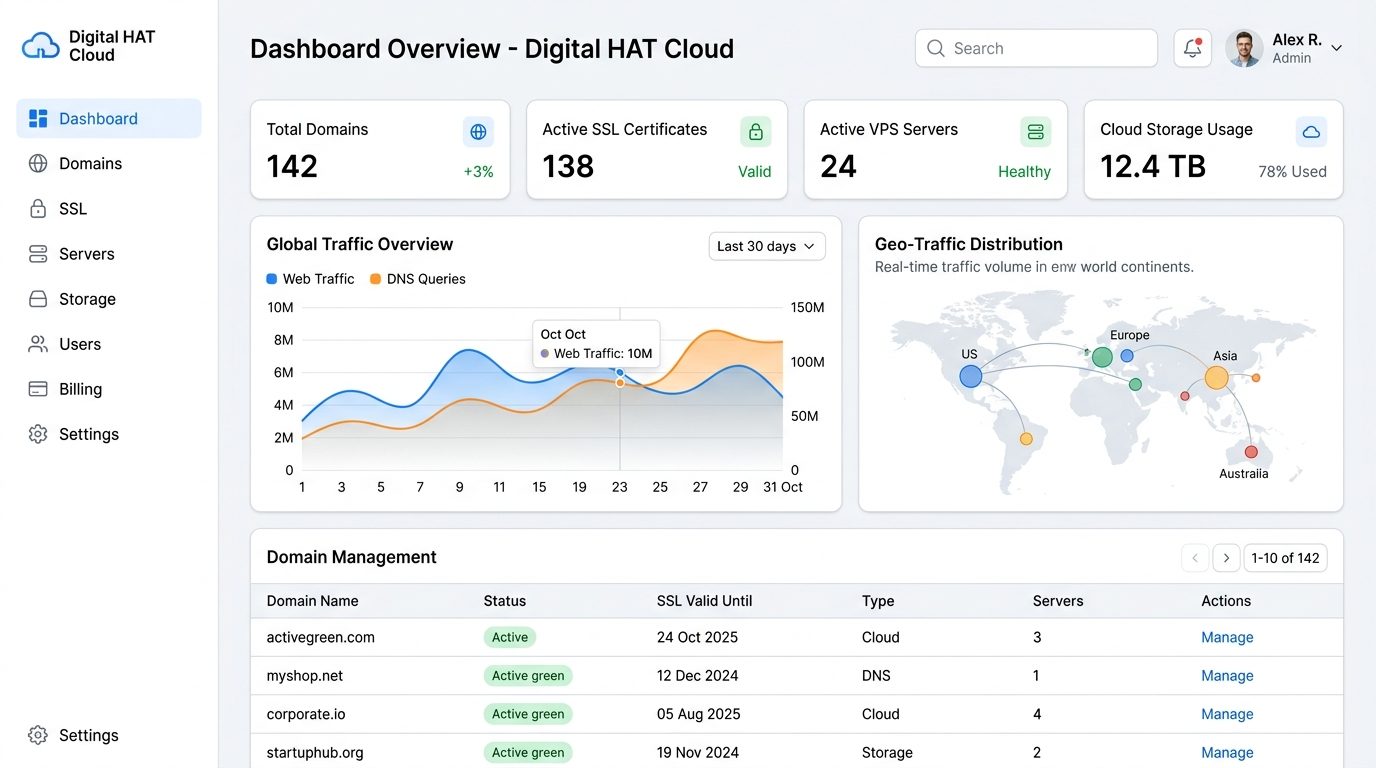Screen dimensions: 1376x768
Task: Click Manage for corporate.io
Action: pyautogui.click(x=1227, y=714)
